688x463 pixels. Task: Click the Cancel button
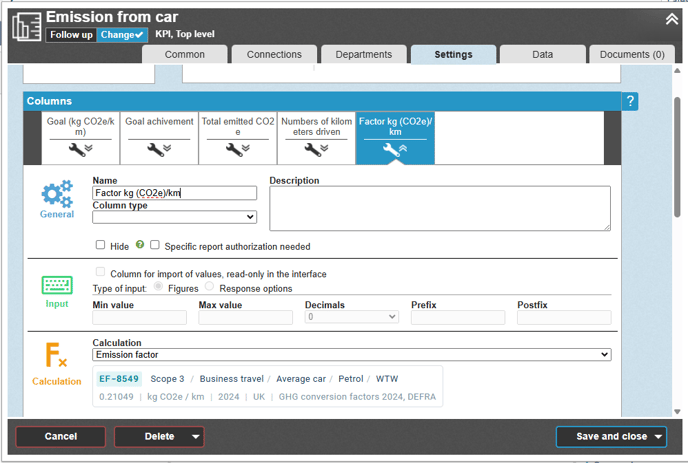coord(61,436)
